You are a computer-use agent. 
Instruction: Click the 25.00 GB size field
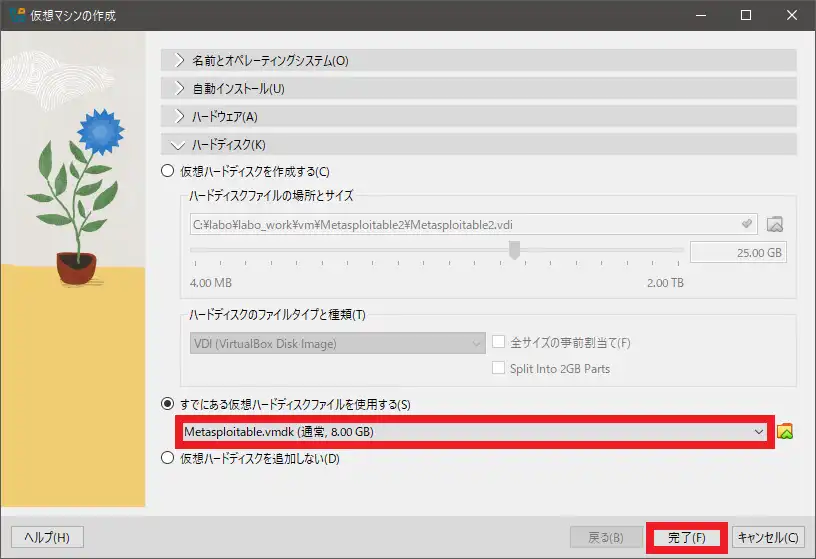coord(738,253)
